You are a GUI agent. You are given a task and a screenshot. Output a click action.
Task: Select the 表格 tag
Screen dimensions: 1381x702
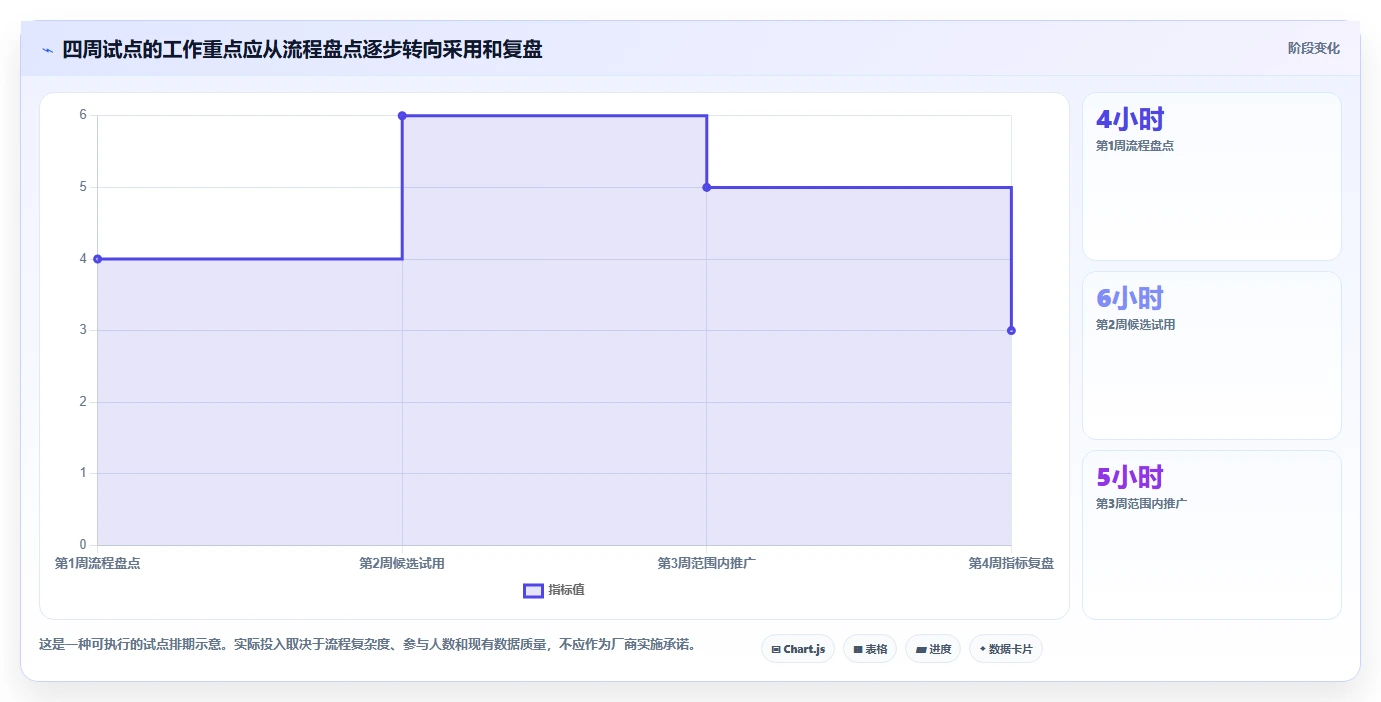[x=870, y=649]
